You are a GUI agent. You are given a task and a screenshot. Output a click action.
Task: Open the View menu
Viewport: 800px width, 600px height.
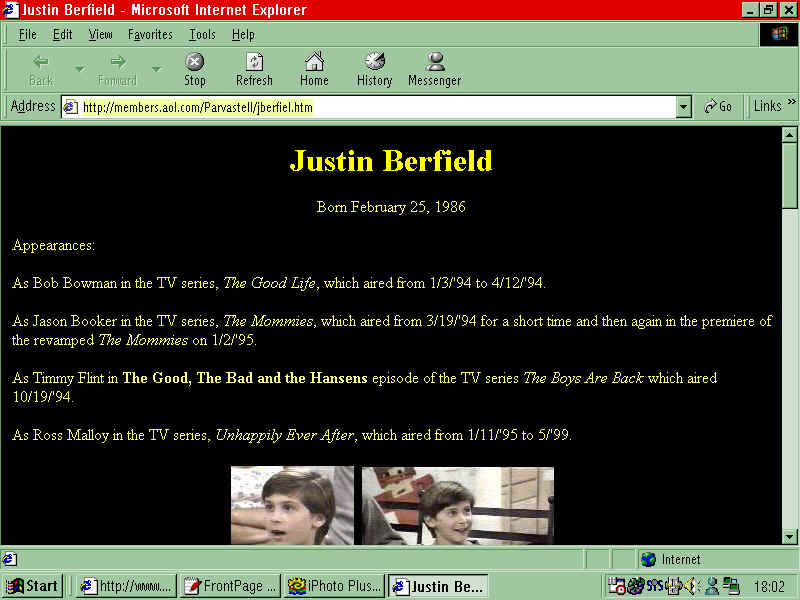pos(100,35)
